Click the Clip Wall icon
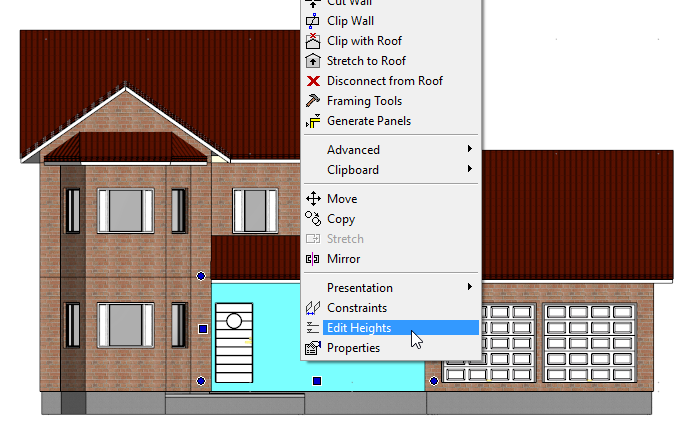The width and height of the screenshot is (699, 440). (313, 21)
